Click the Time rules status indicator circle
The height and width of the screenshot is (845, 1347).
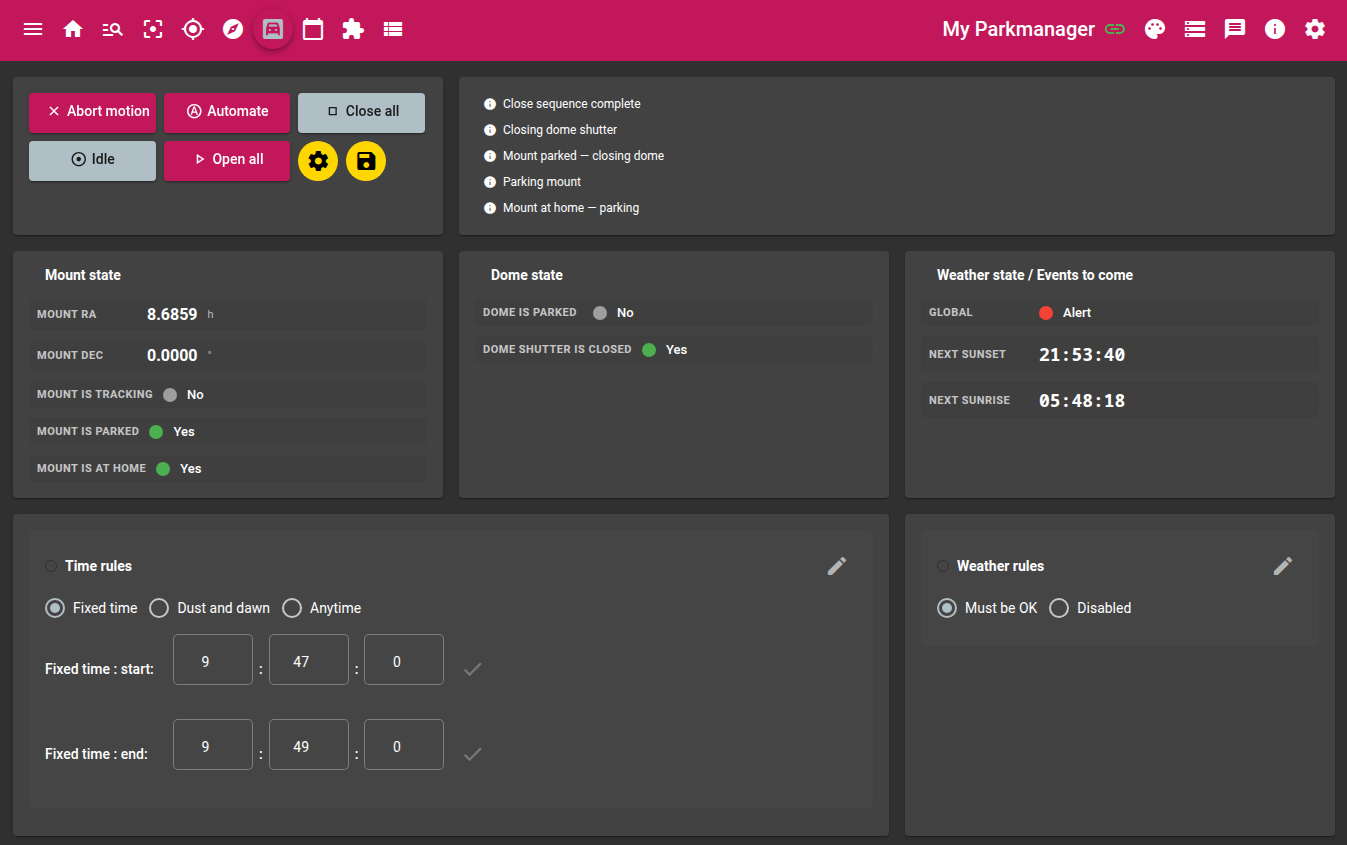coord(51,566)
